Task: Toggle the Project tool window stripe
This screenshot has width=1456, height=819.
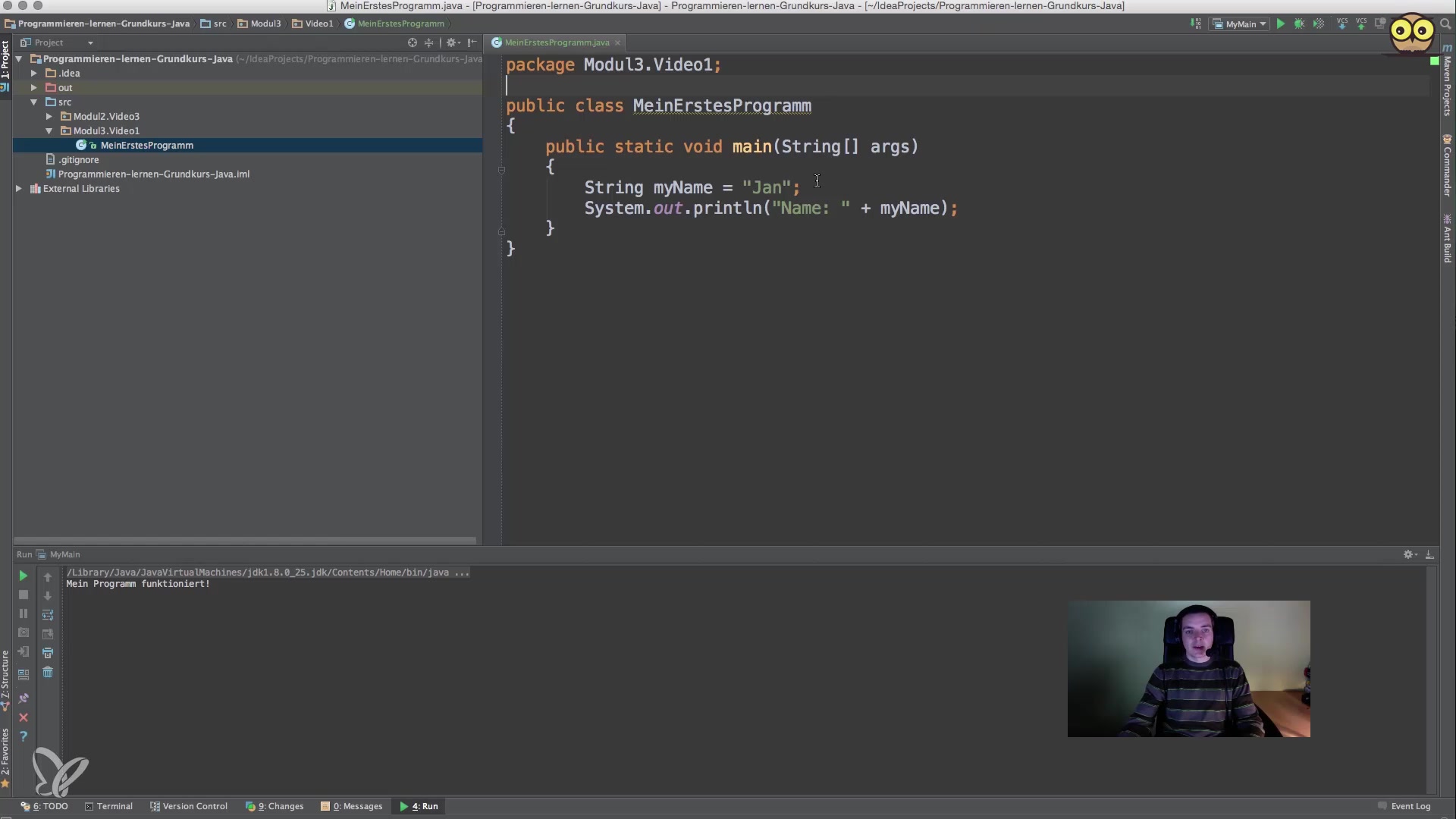Action: pos(5,61)
